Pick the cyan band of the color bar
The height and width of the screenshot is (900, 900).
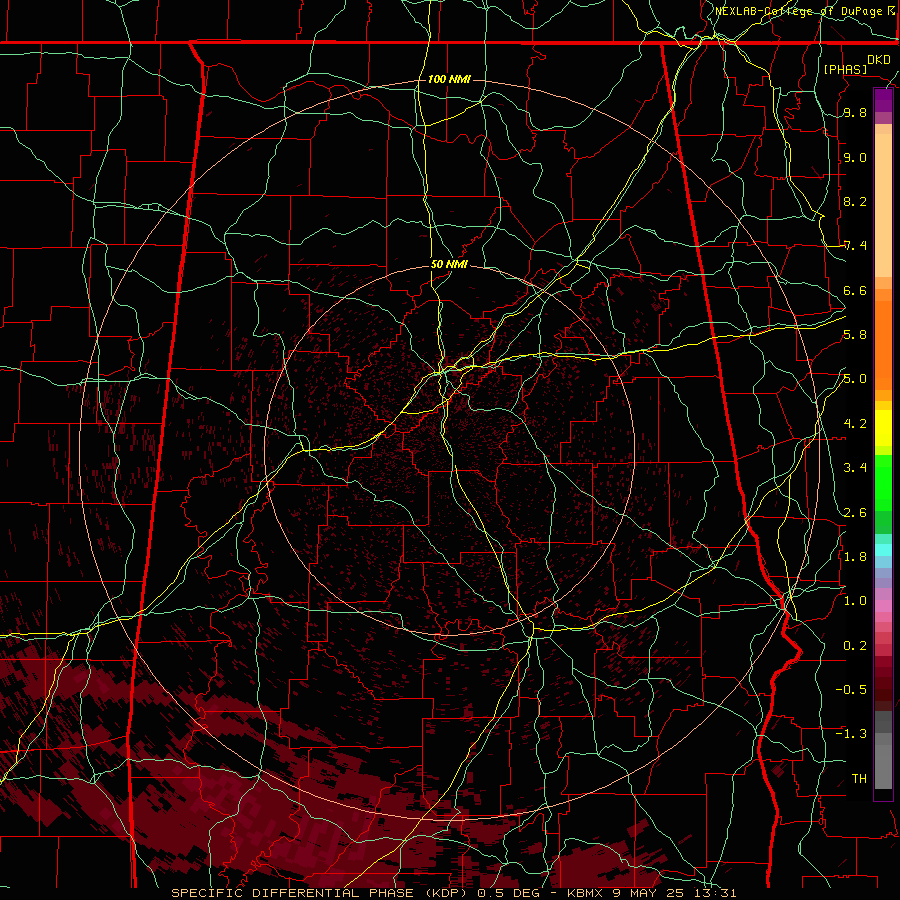883,550
